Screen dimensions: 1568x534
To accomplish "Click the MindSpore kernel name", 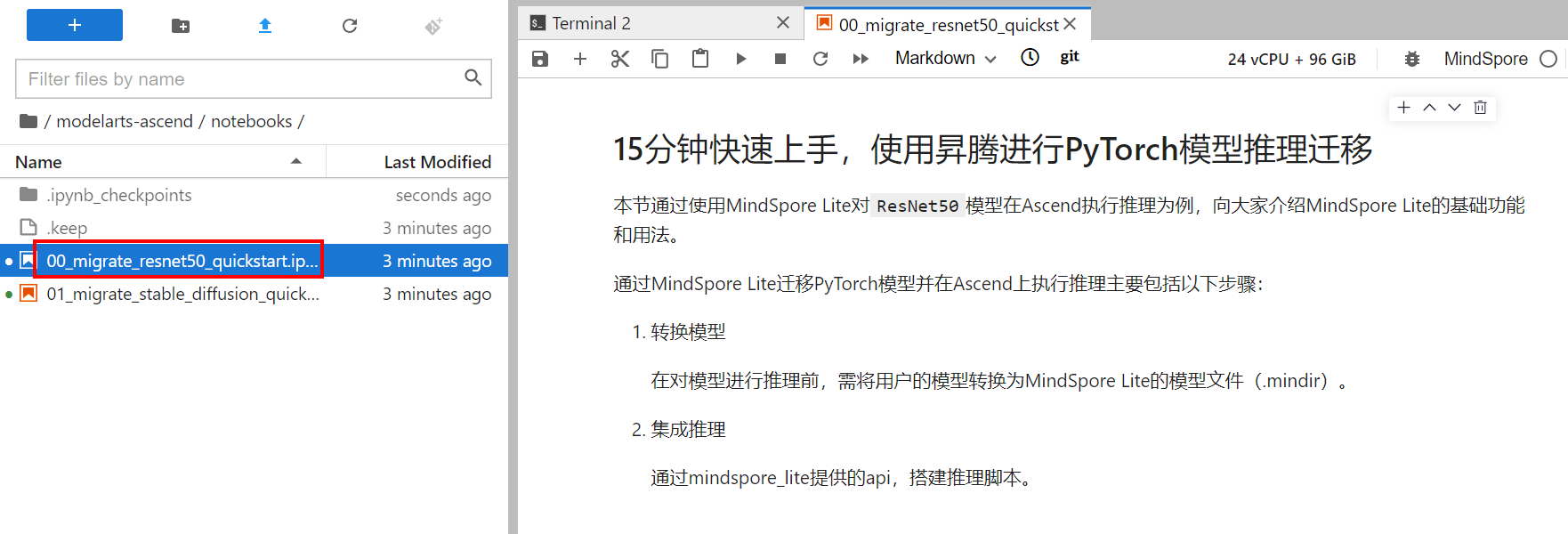I will click(x=1486, y=59).
